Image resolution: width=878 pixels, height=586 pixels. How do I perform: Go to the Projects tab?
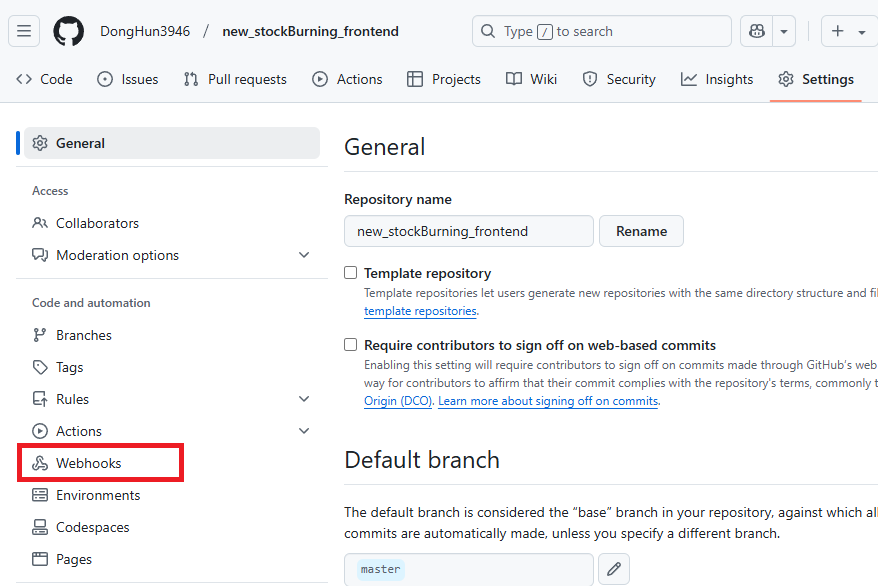[x=443, y=79]
